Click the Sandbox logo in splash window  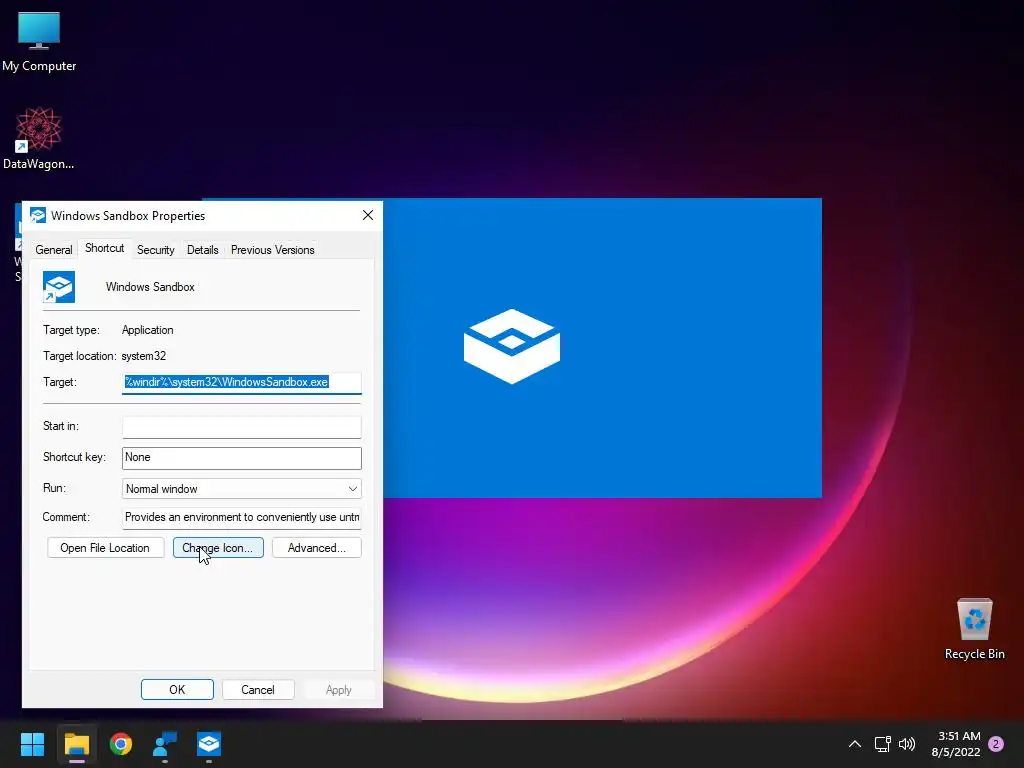(512, 346)
